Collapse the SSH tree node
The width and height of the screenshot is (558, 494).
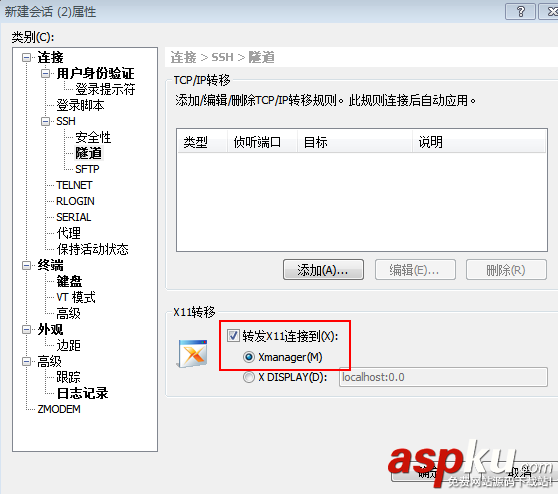(45, 121)
